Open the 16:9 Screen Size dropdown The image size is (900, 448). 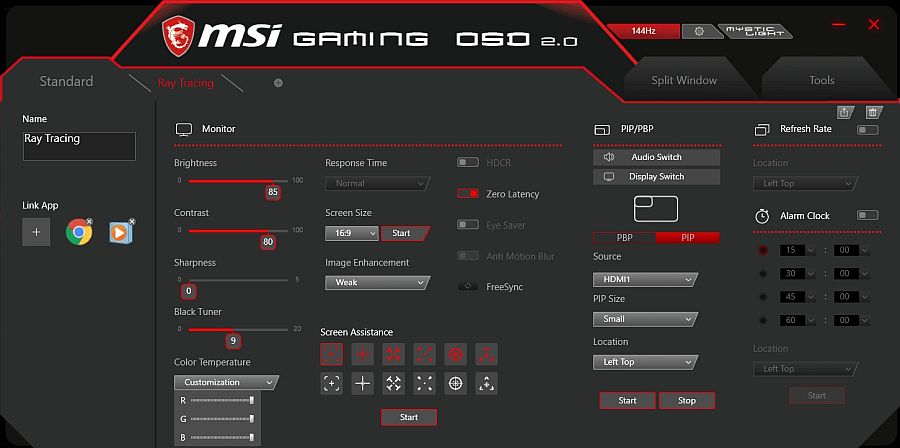352,233
